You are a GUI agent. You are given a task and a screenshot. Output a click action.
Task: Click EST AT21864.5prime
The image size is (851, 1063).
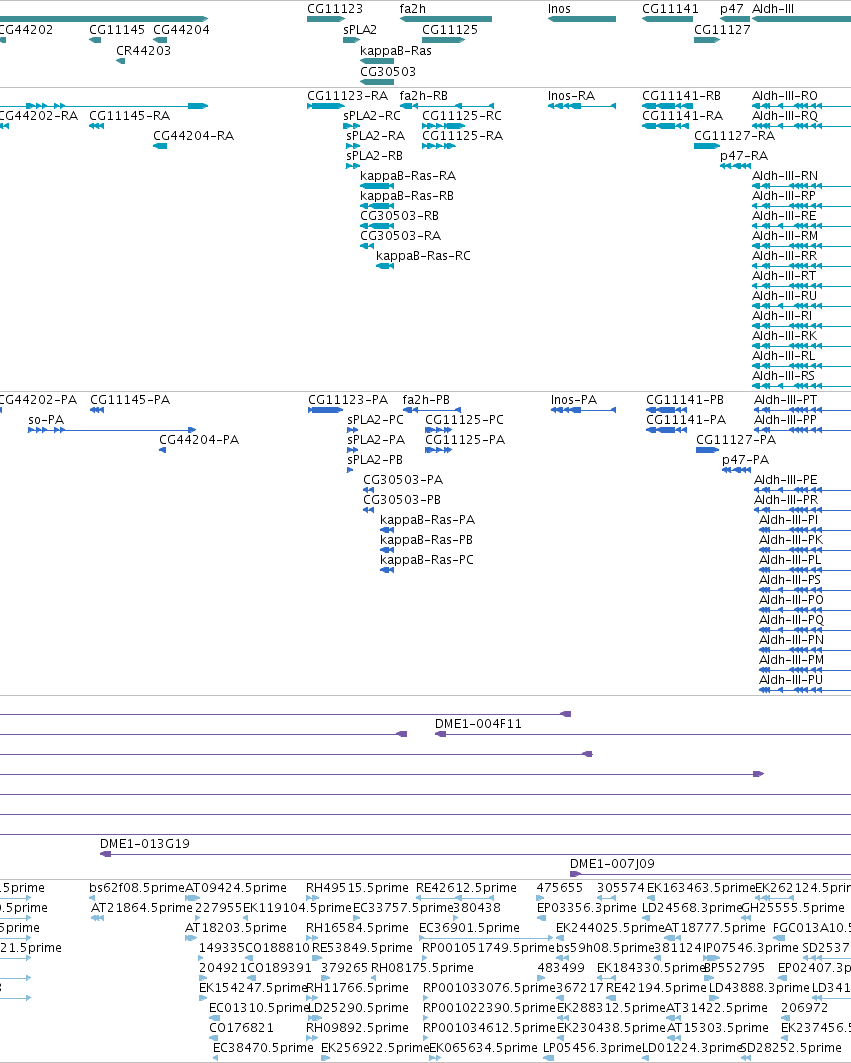(142, 908)
